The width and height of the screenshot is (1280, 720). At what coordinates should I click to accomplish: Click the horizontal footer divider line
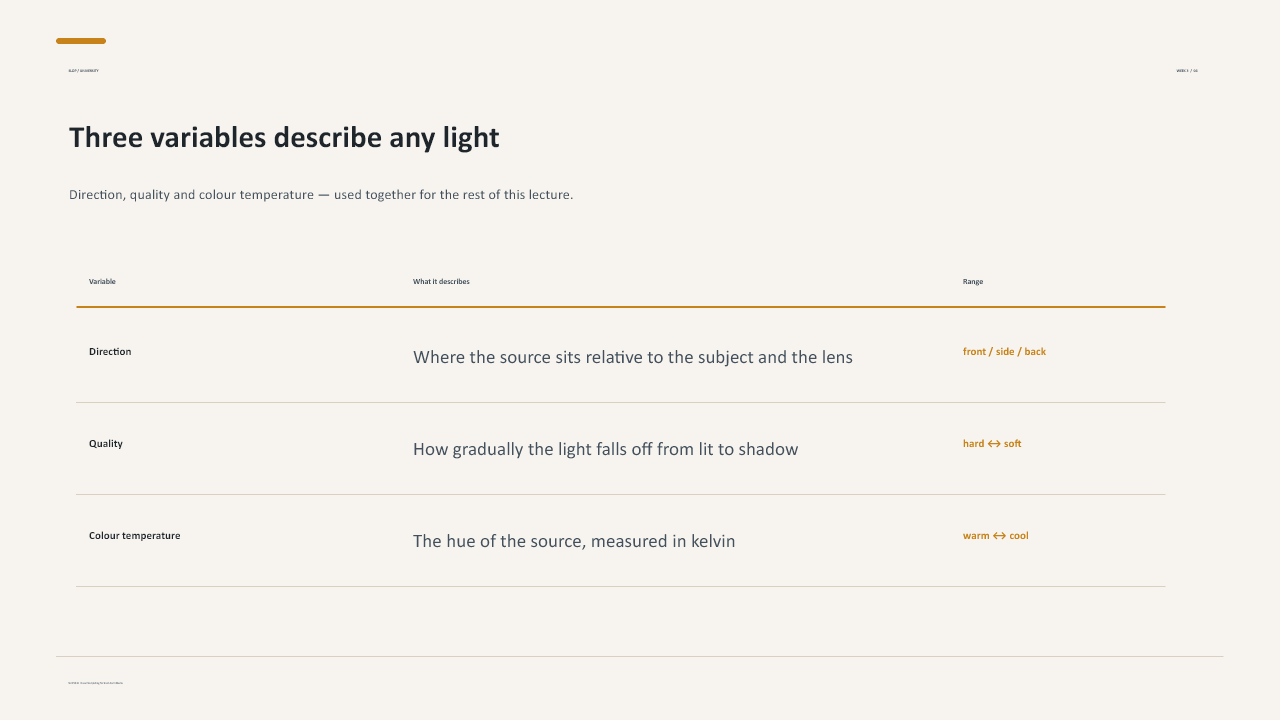pyautogui.click(x=640, y=657)
